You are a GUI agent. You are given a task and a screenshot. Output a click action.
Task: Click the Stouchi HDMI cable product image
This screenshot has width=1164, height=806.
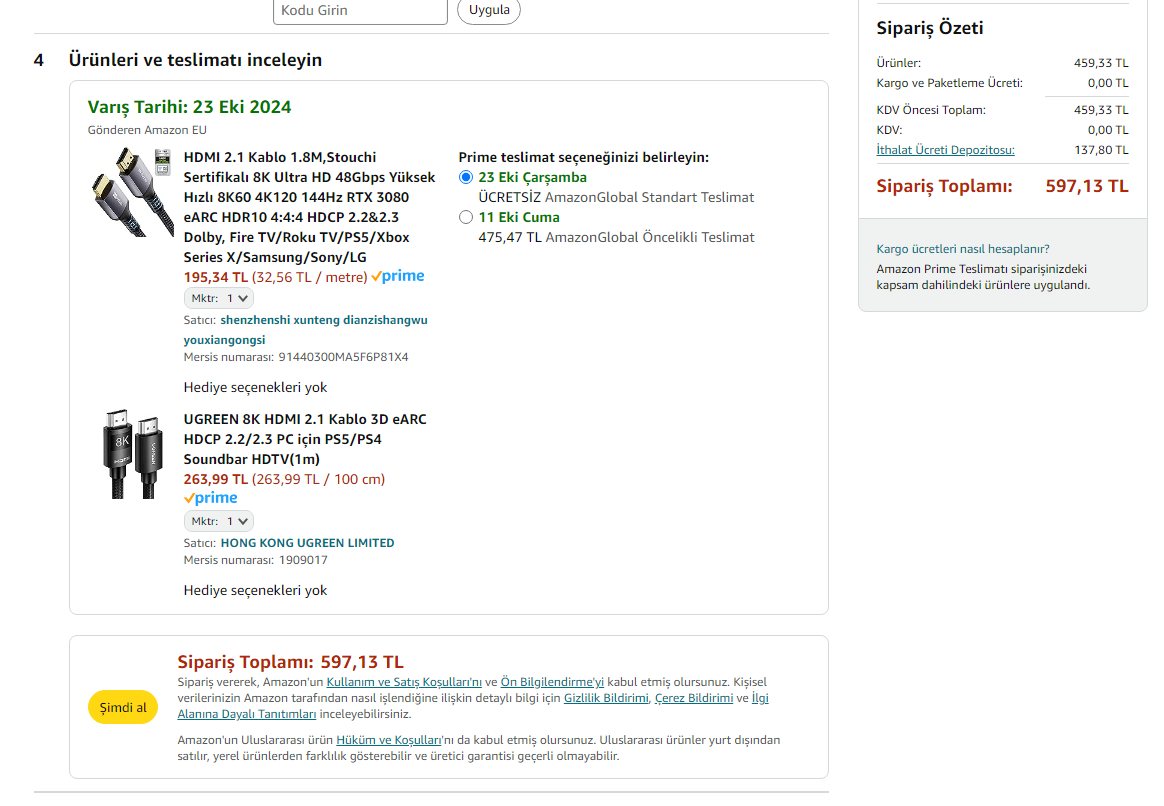pyautogui.click(x=131, y=192)
